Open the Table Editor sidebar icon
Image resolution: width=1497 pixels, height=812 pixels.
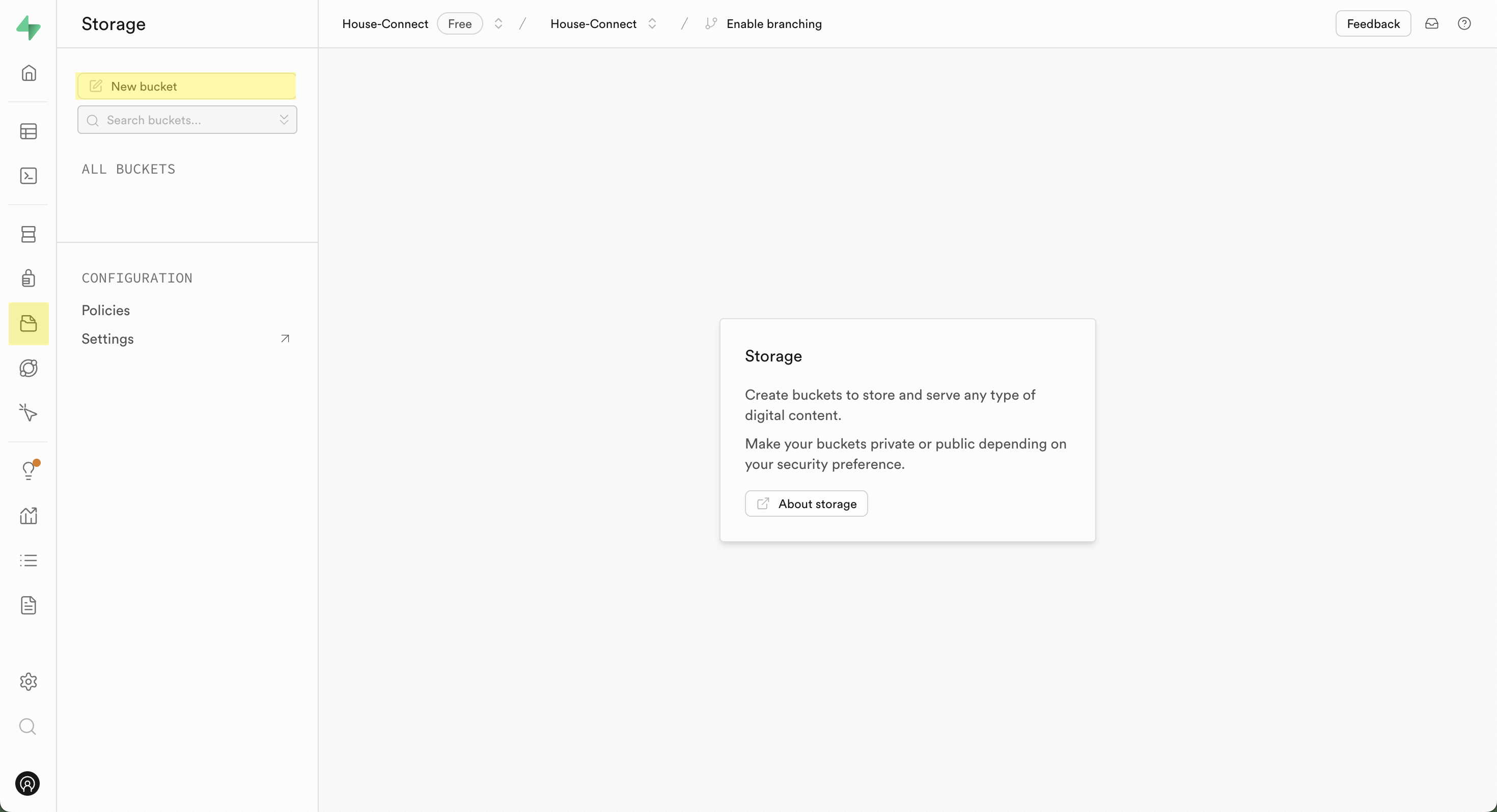[x=29, y=131]
